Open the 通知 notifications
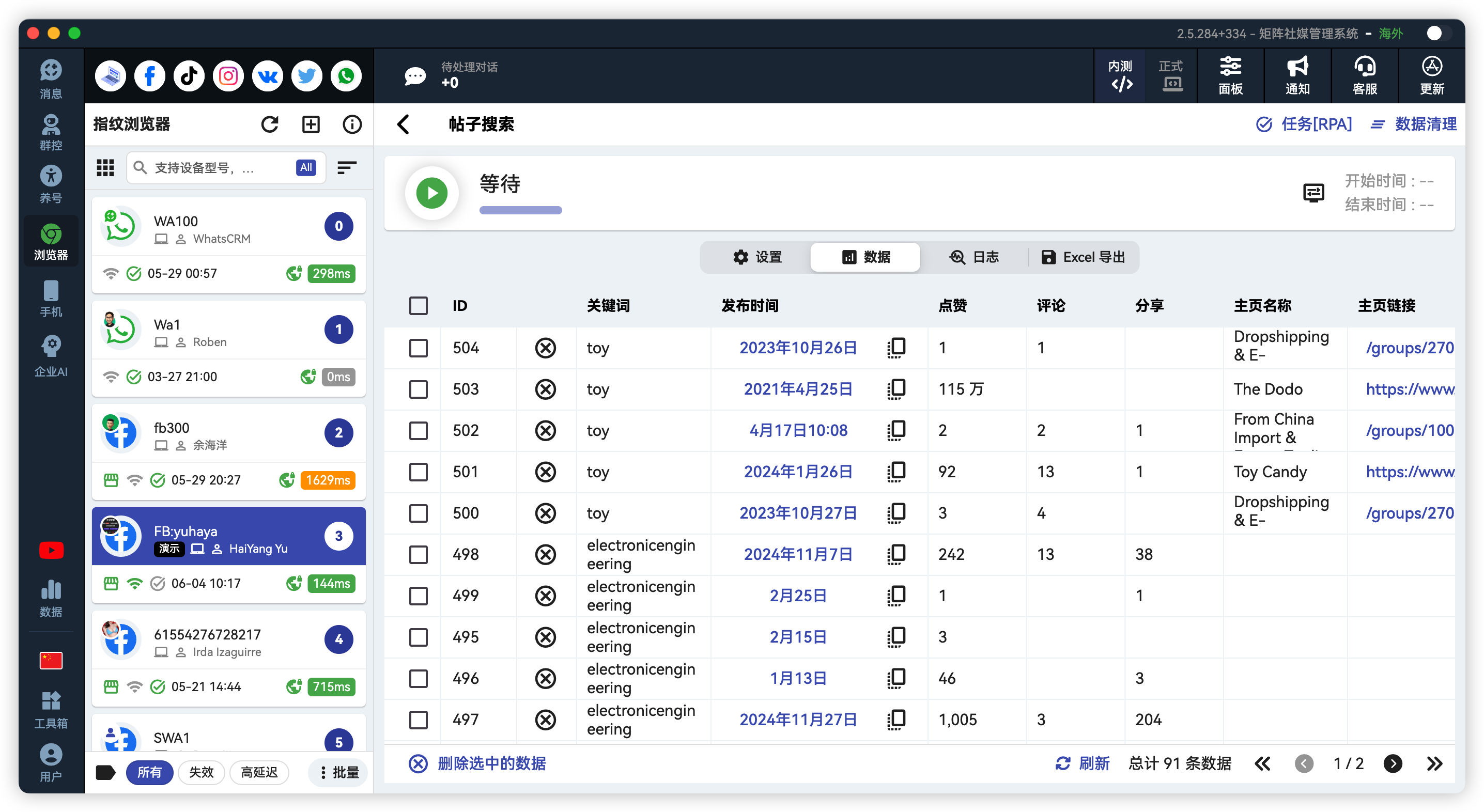Image resolution: width=1484 pixels, height=812 pixels. tap(1297, 75)
